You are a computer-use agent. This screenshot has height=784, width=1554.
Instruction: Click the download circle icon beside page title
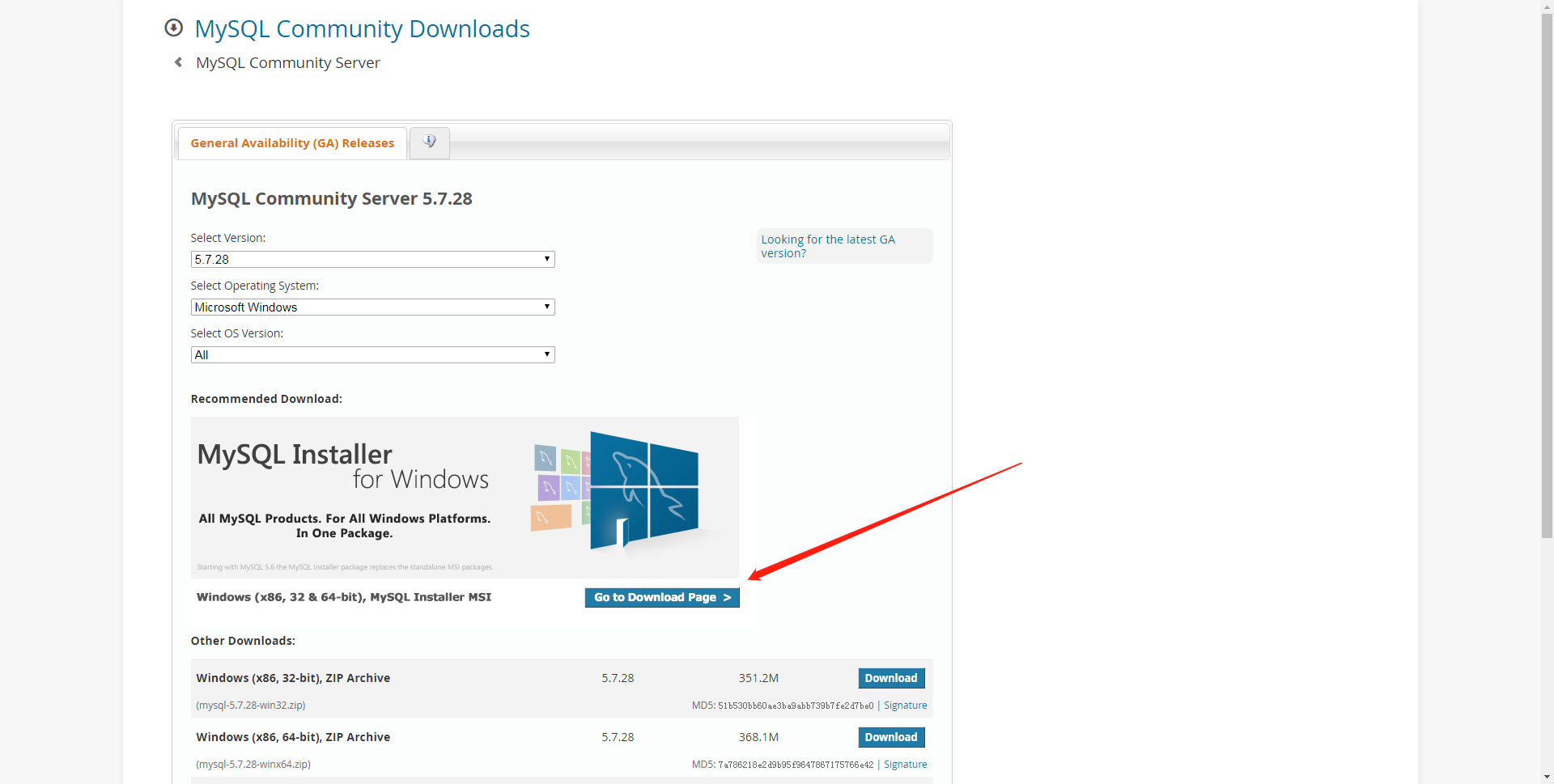point(173,28)
